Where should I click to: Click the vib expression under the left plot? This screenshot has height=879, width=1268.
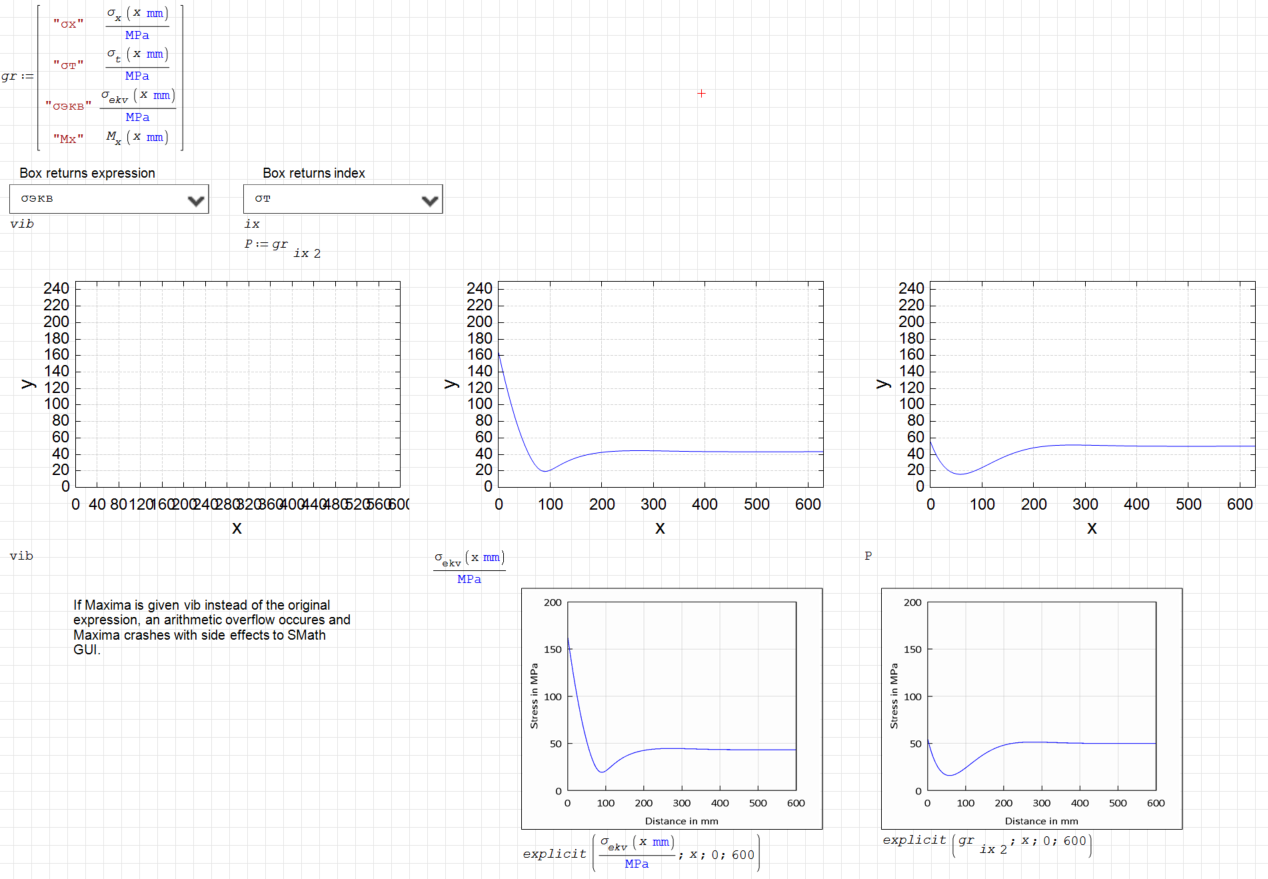click(x=22, y=555)
